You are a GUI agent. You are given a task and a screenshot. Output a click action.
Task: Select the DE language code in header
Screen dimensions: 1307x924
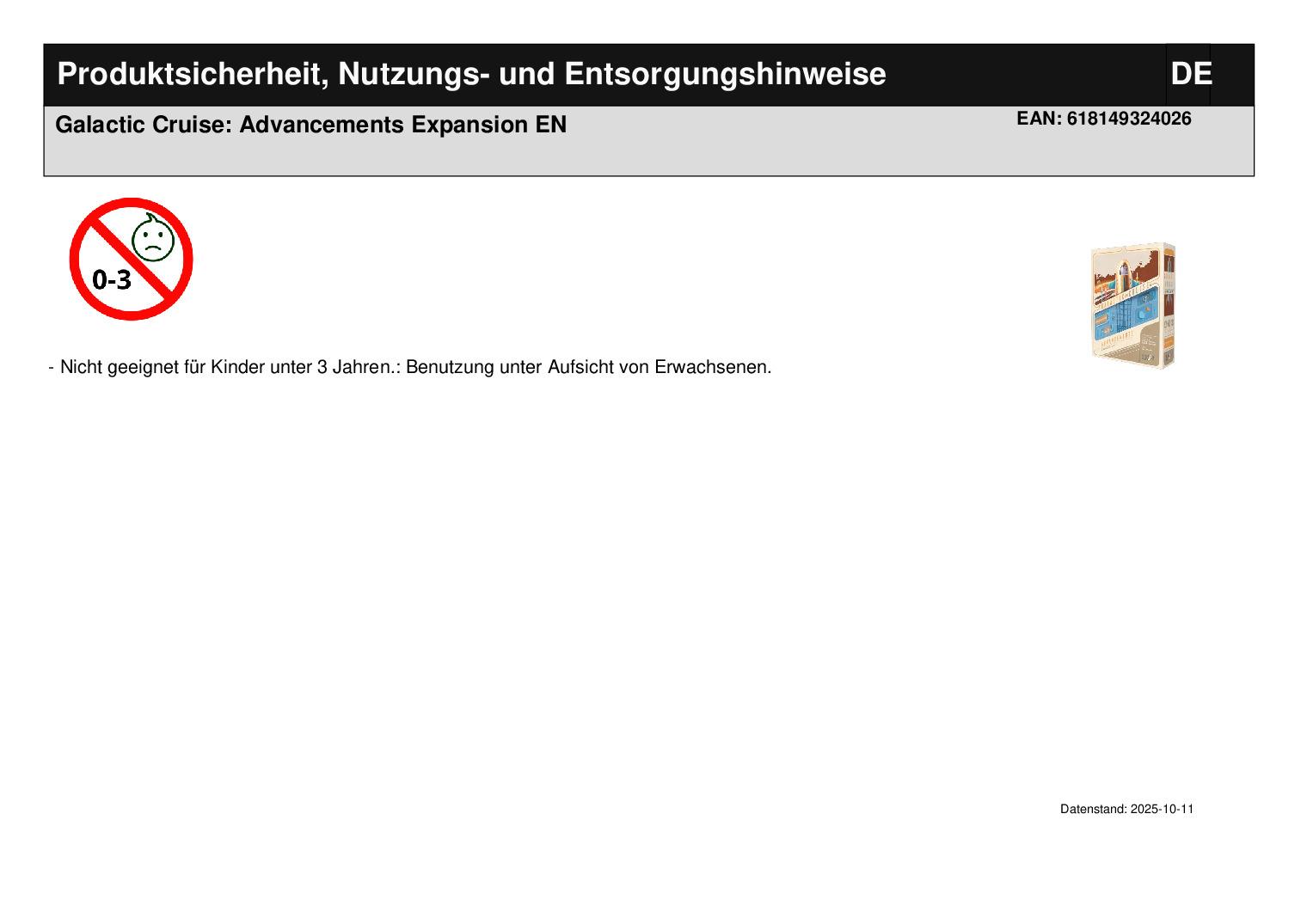[1190, 75]
